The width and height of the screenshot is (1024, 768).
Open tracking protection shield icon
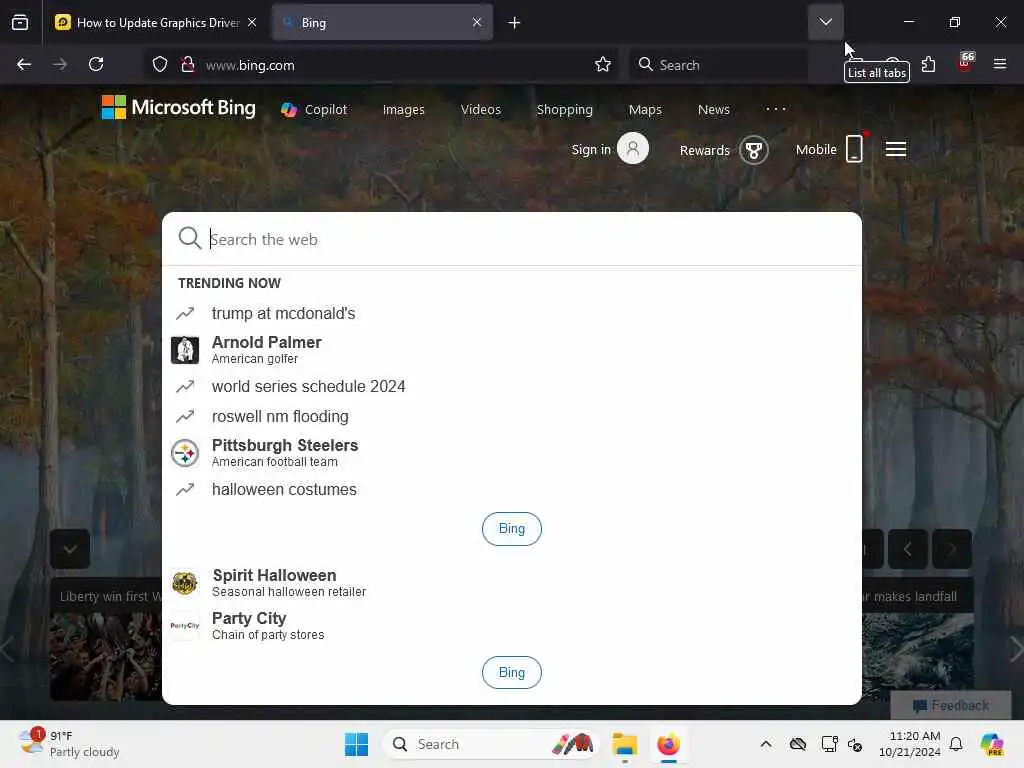[x=160, y=64]
